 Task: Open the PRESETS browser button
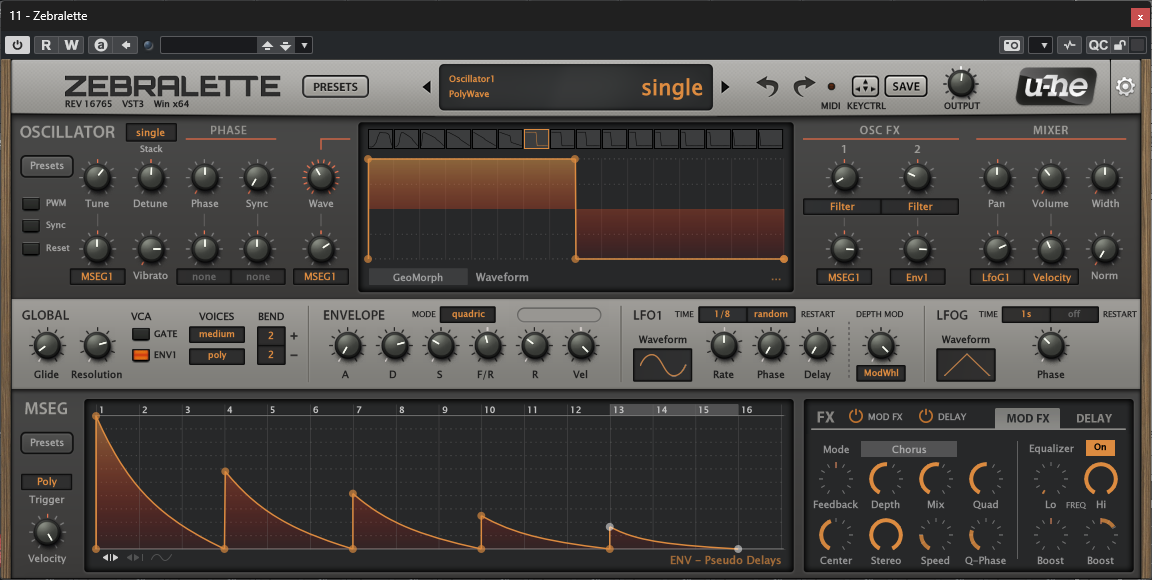point(335,87)
